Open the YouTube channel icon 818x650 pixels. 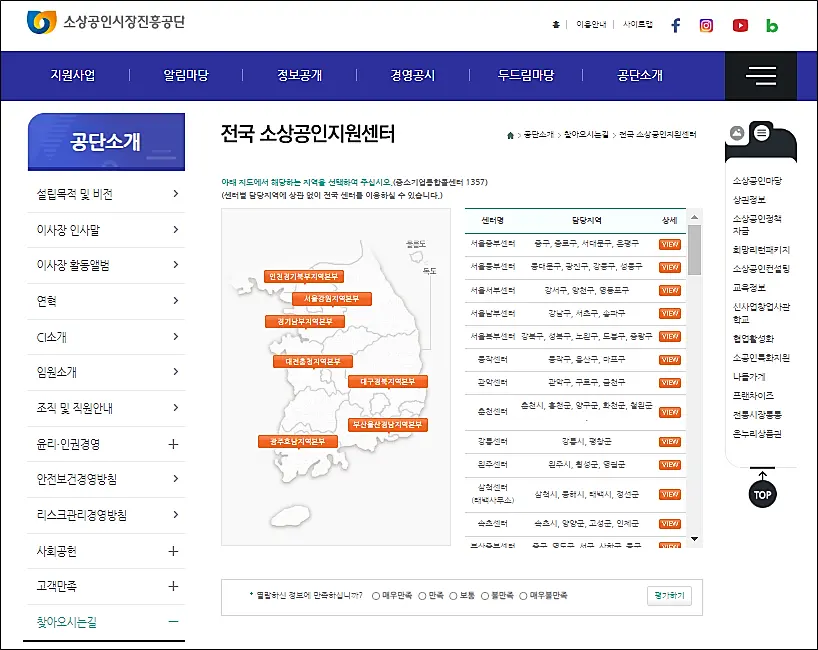tap(739, 25)
